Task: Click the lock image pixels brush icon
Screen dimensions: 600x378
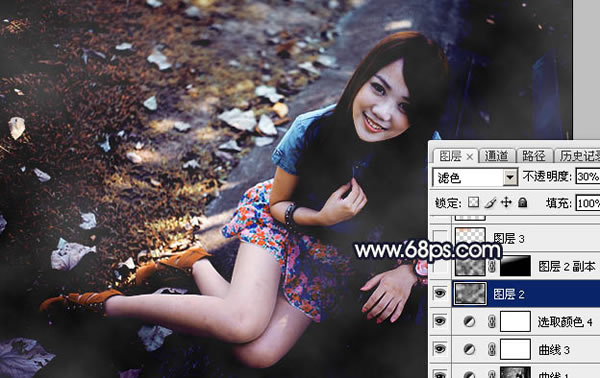Action: click(490, 202)
